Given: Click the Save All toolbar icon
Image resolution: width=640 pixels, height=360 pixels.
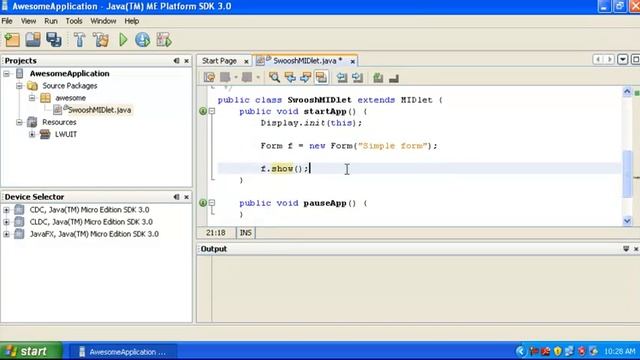Looking at the screenshot, I should [53, 40].
